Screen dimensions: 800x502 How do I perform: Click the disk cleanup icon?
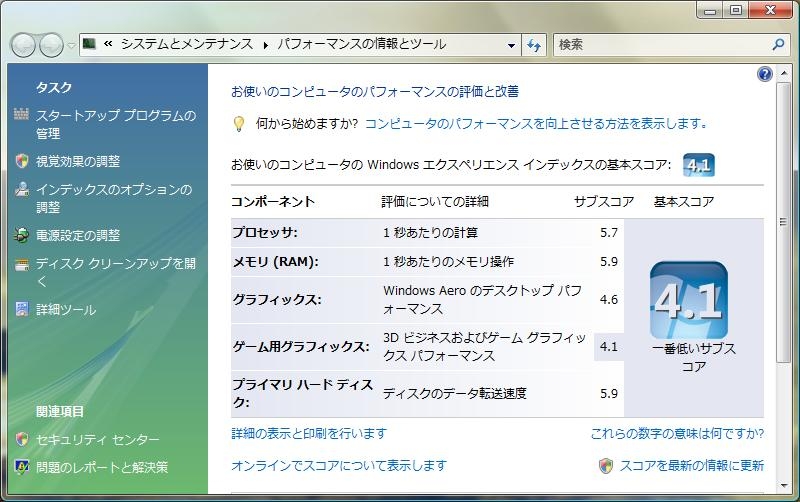[21, 264]
